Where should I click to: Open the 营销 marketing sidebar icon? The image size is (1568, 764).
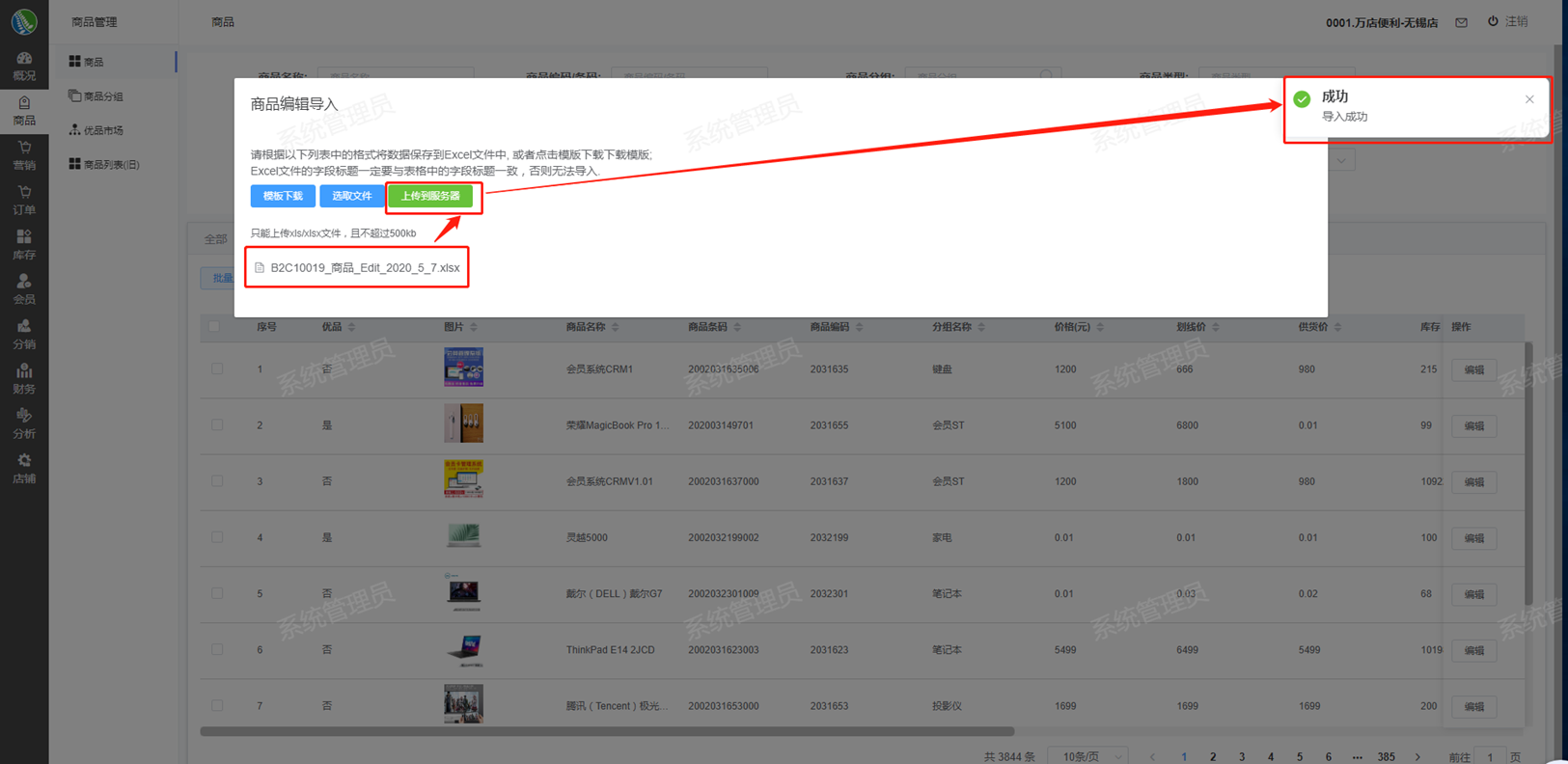pos(24,156)
